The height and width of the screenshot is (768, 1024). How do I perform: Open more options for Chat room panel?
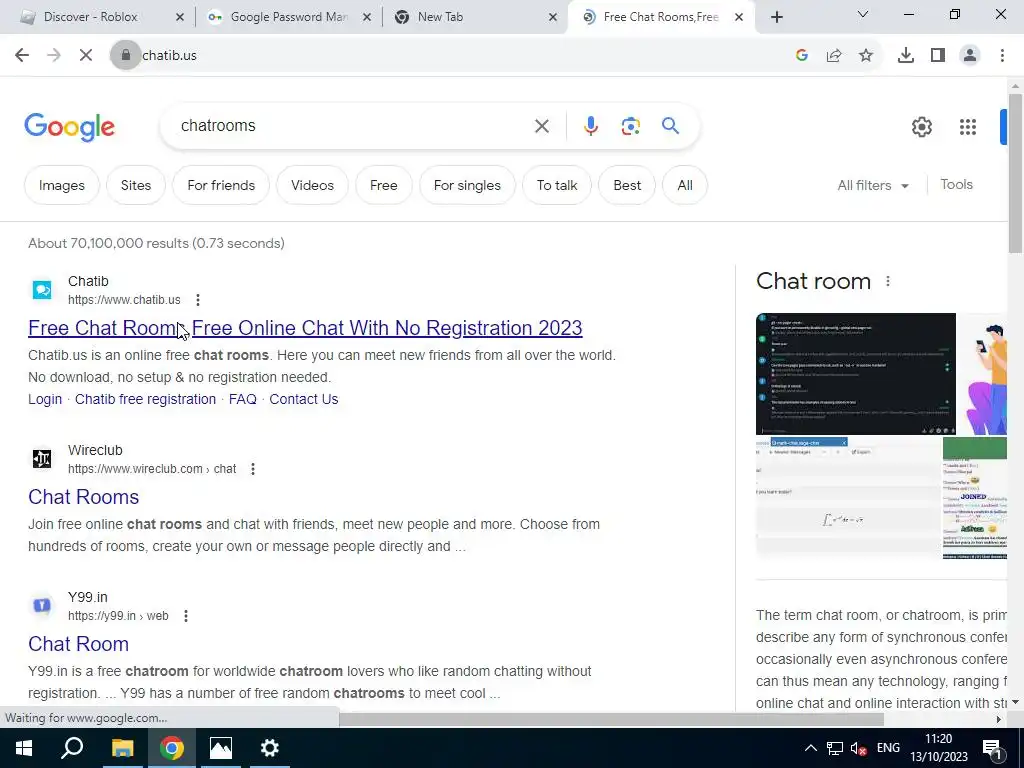[888, 281]
